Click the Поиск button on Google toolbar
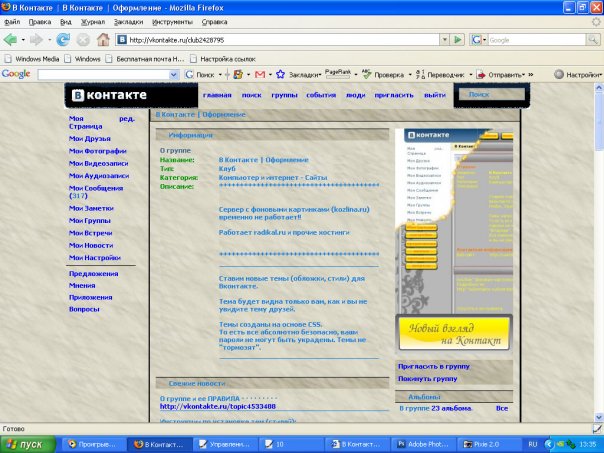604x453 pixels. click(x=200, y=75)
